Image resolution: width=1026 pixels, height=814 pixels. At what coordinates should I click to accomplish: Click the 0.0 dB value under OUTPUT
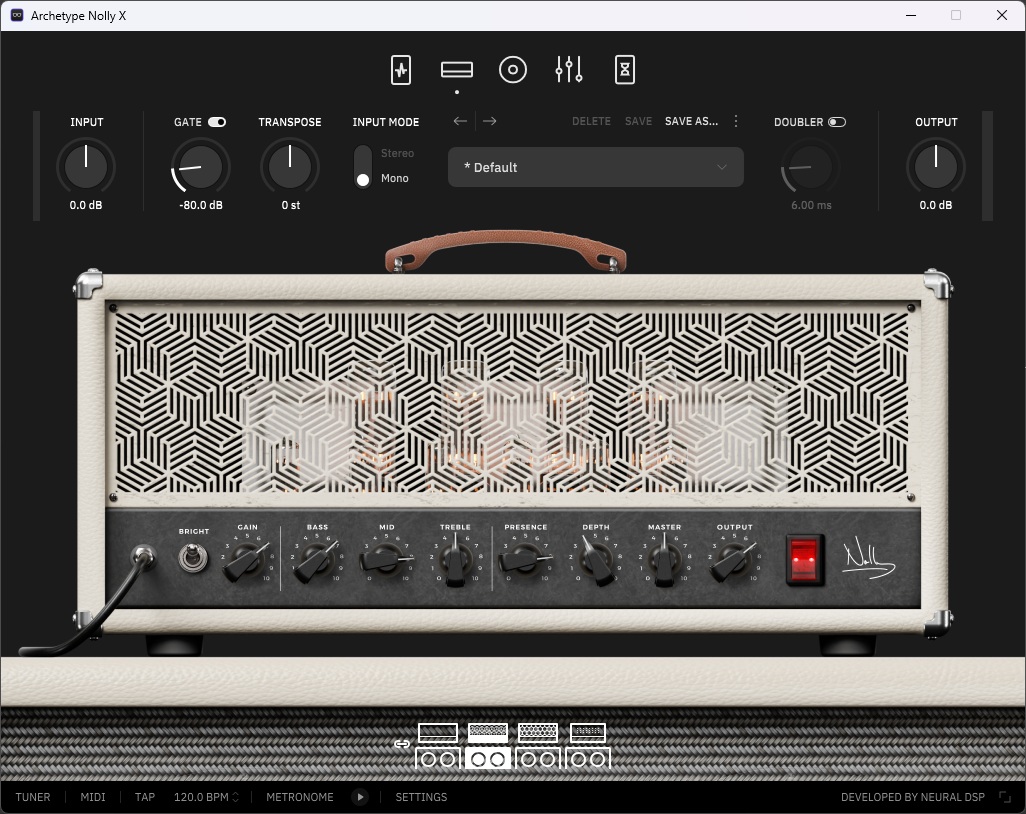(x=936, y=205)
